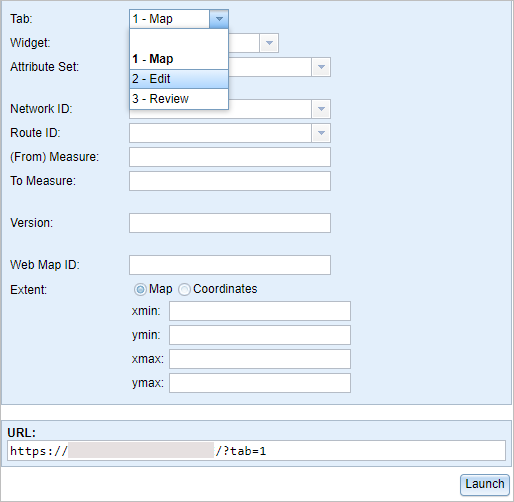The height and width of the screenshot is (502, 514).
Task: Focus the (From) Measure input field
Action: tap(230, 157)
